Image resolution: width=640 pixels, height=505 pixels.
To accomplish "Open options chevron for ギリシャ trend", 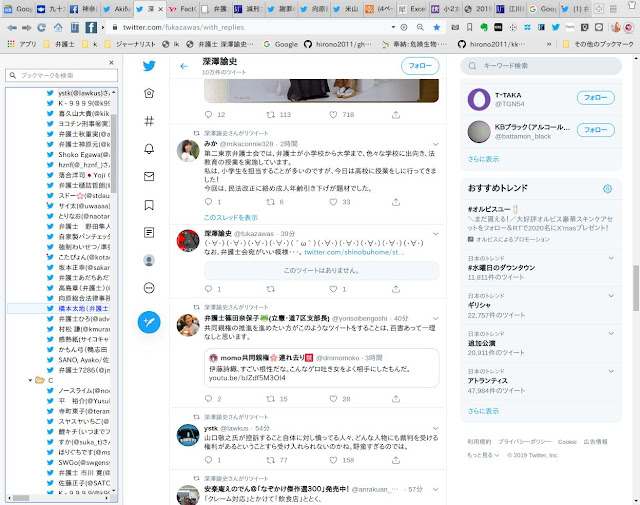I will [x=611, y=296].
